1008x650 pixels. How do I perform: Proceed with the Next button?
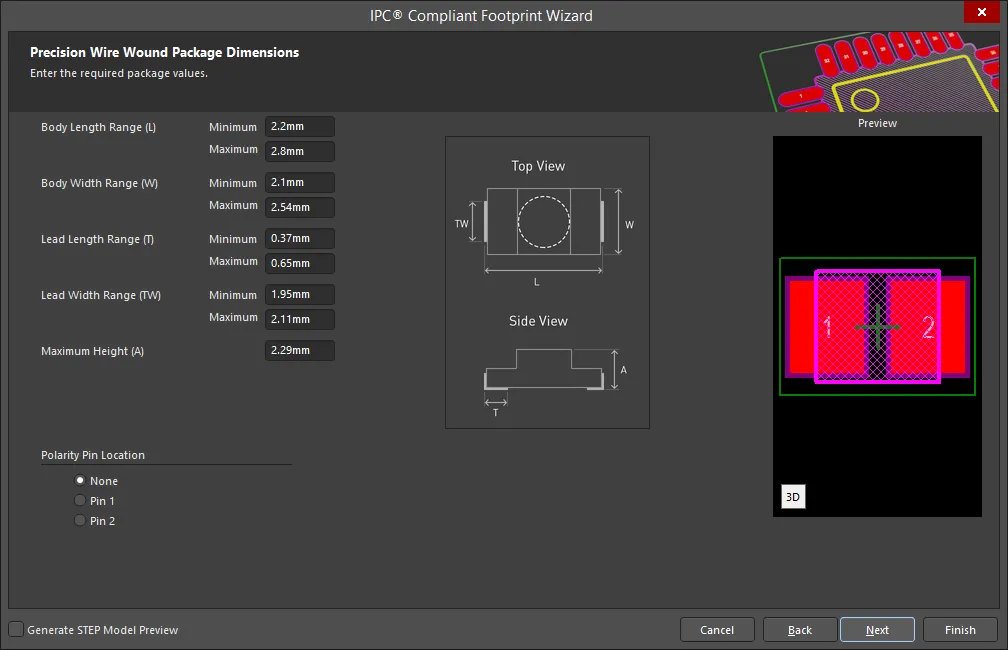pyautogui.click(x=877, y=630)
